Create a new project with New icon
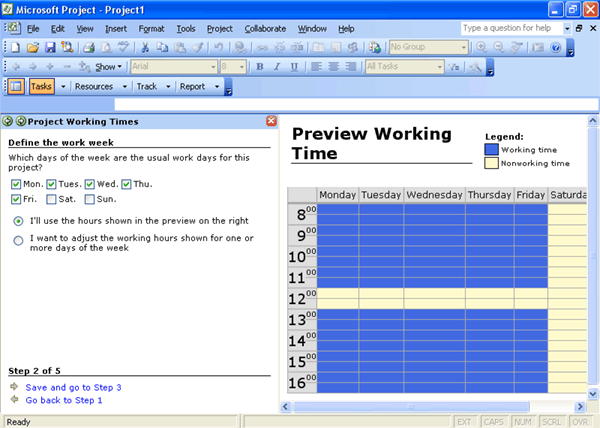Viewport: 600px width, 428px height. pos(15,47)
